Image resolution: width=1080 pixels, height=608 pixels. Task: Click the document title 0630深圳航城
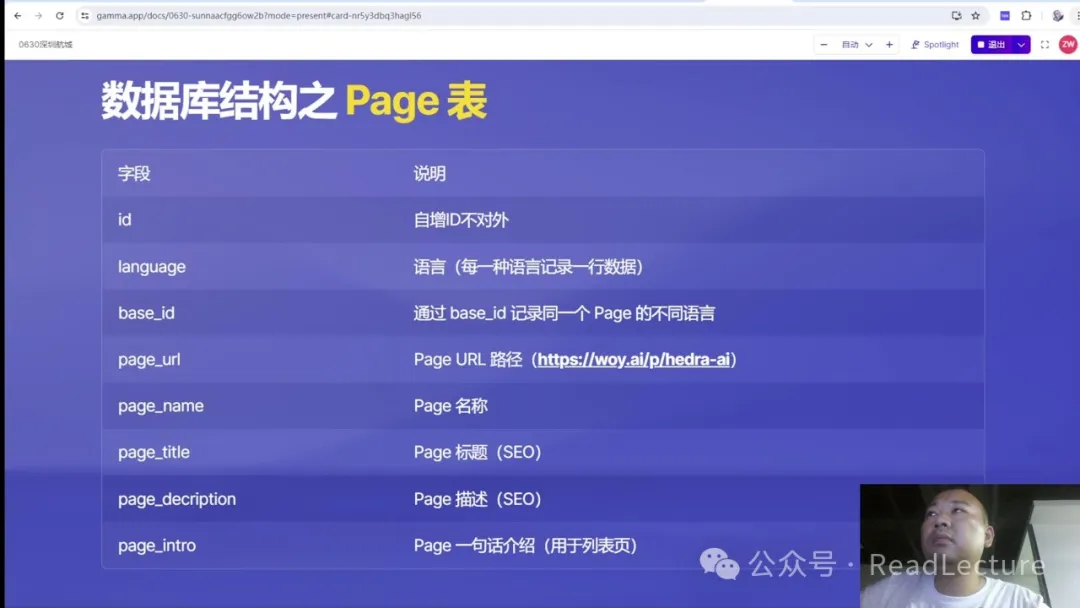coord(45,45)
